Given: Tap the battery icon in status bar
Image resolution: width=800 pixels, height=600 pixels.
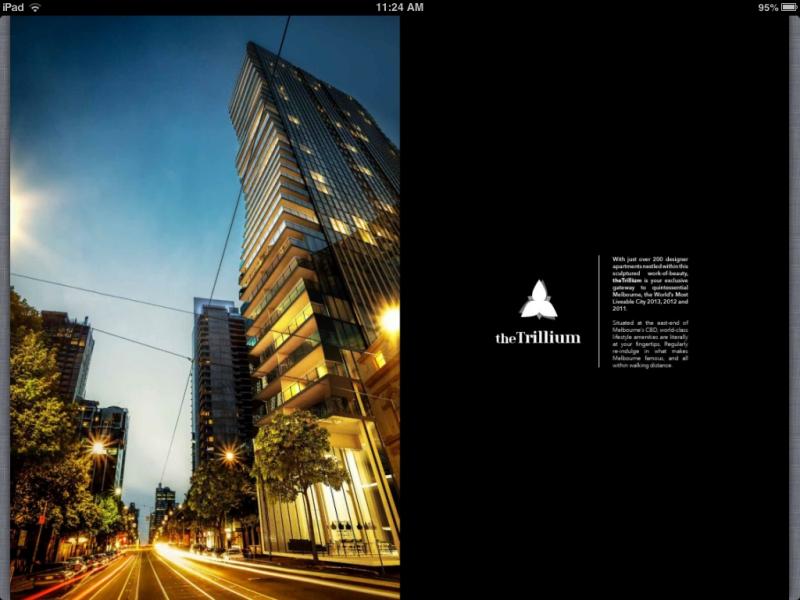Looking at the screenshot, I should [789, 7].
